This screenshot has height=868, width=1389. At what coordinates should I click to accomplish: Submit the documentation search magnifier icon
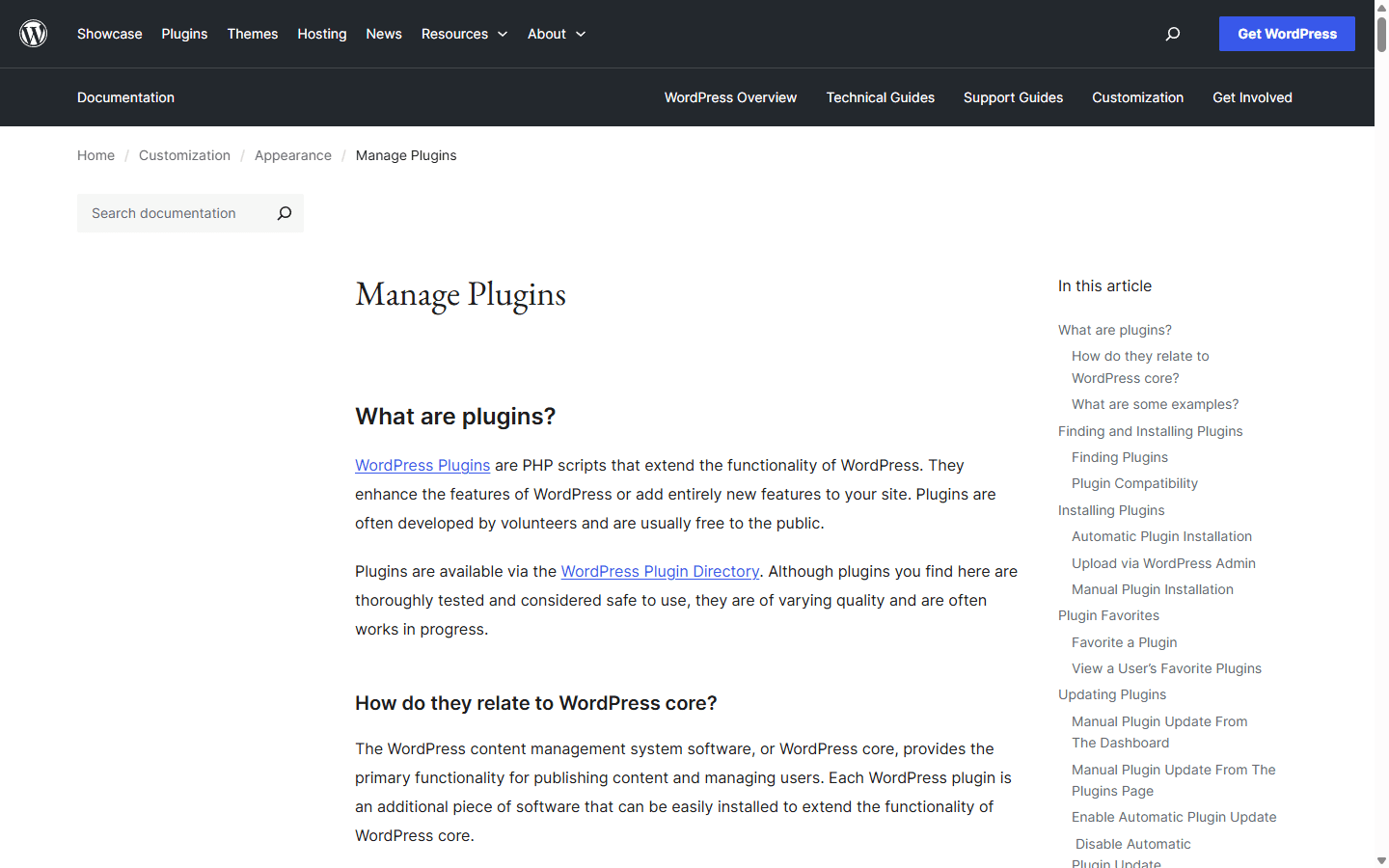pyautogui.click(x=284, y=213)
